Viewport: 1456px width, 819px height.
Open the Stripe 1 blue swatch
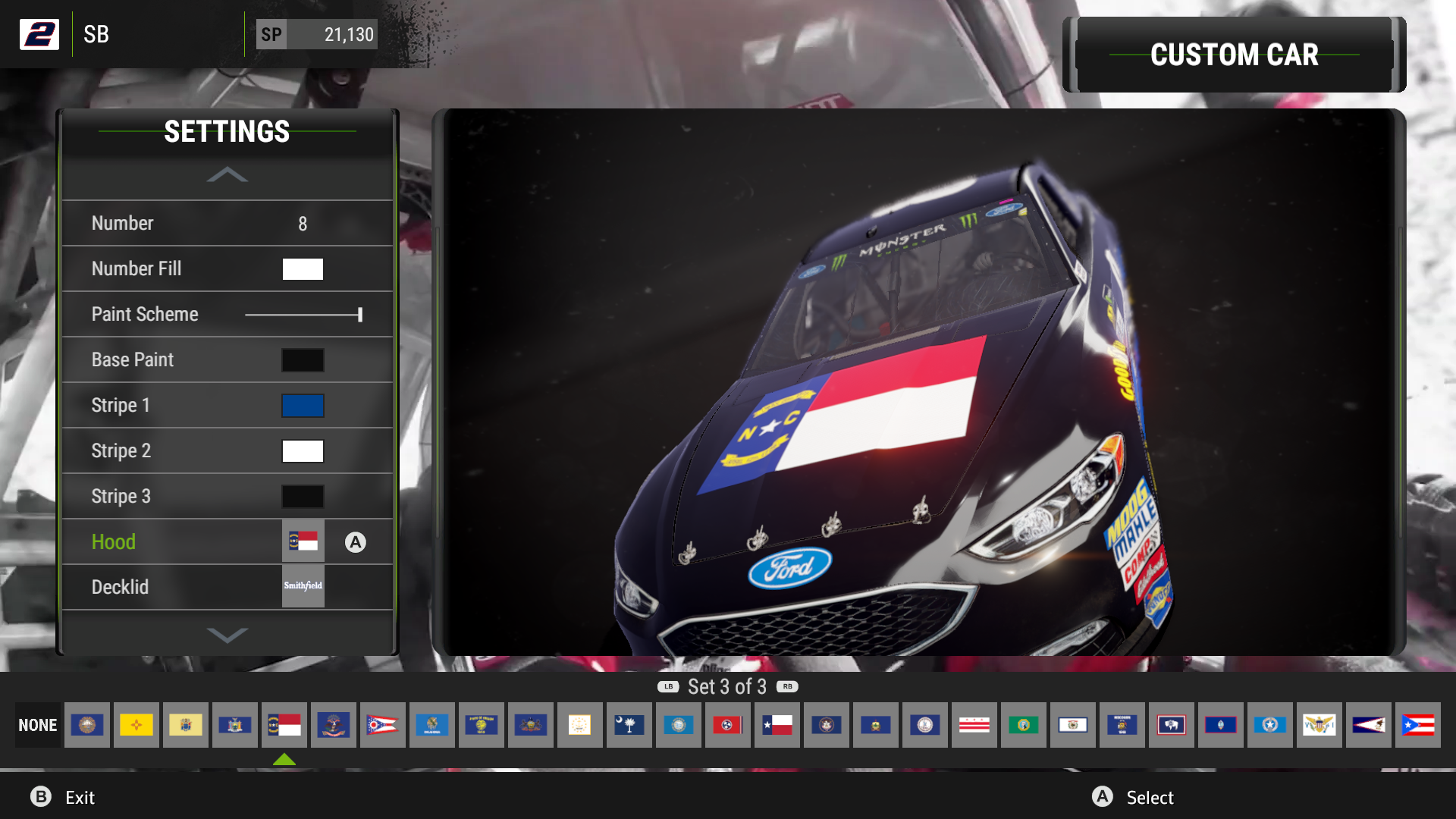[303, 406]
